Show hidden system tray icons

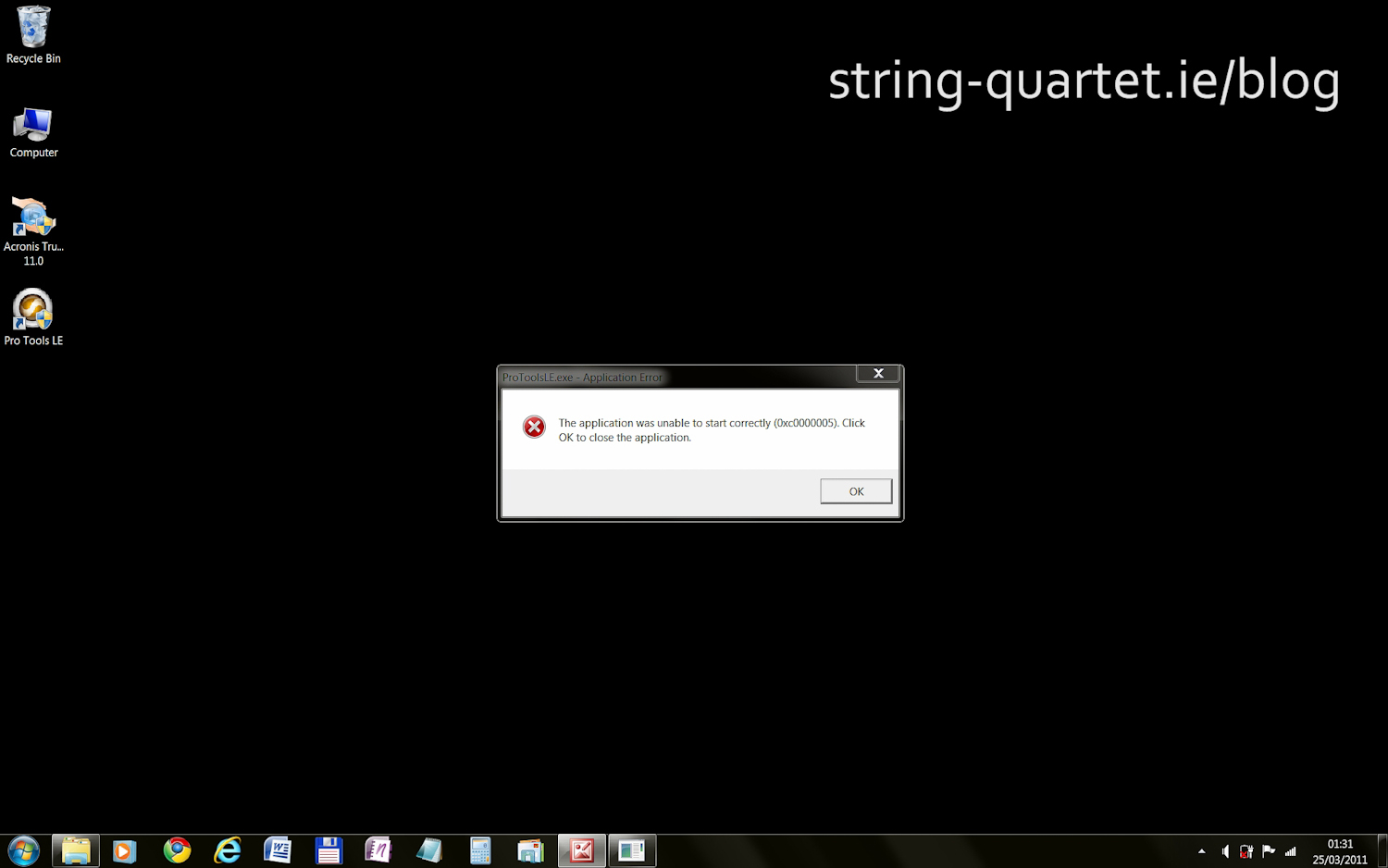point(1201,851)
